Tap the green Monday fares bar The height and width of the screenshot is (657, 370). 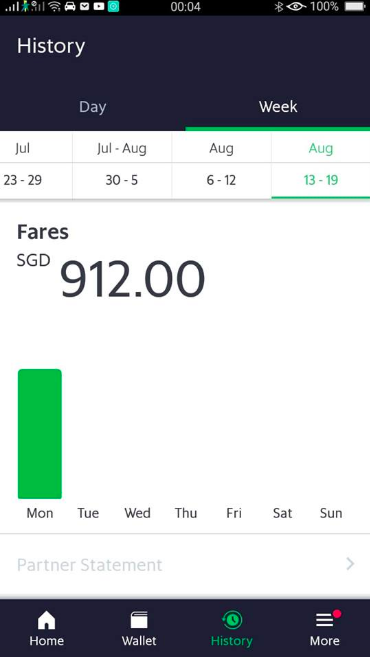click(40, 434)
